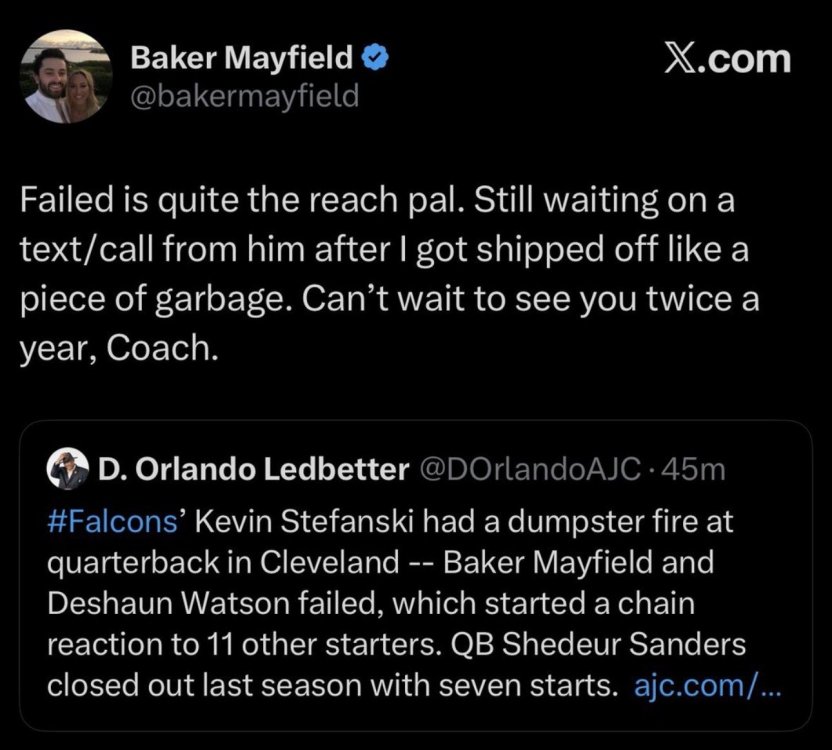Open D. Orlando Ledbetter's small avatar
Viewport: 832px width, 750px height.
(x=69, y=470)
